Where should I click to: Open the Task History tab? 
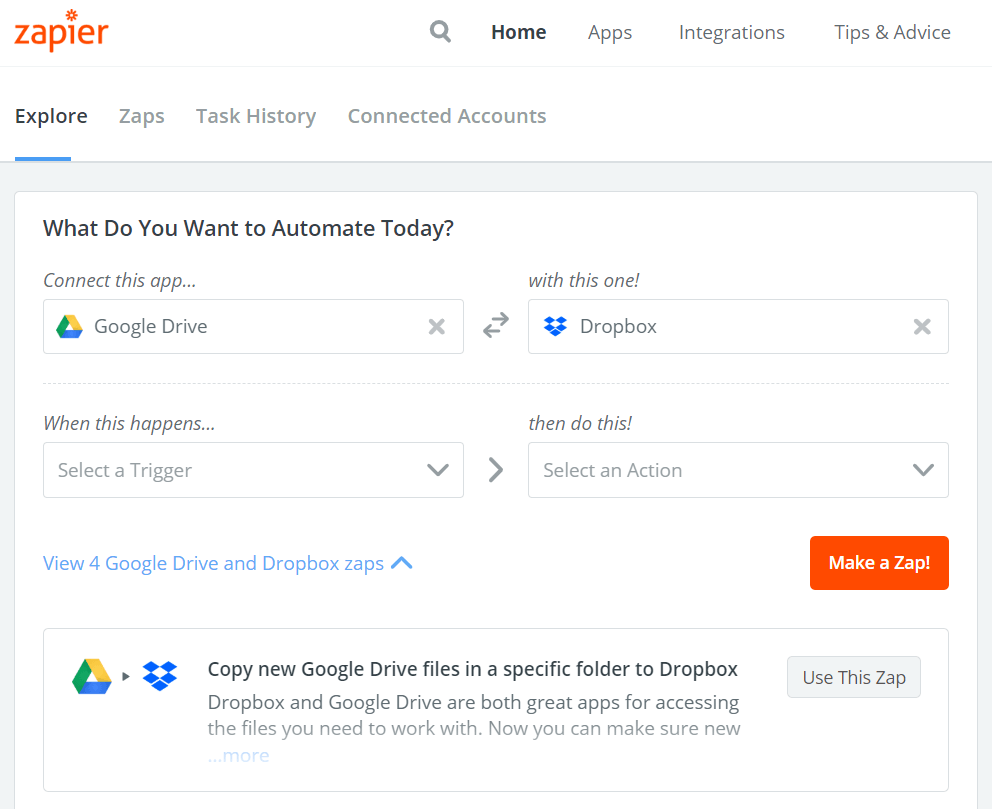coord(256,116)
